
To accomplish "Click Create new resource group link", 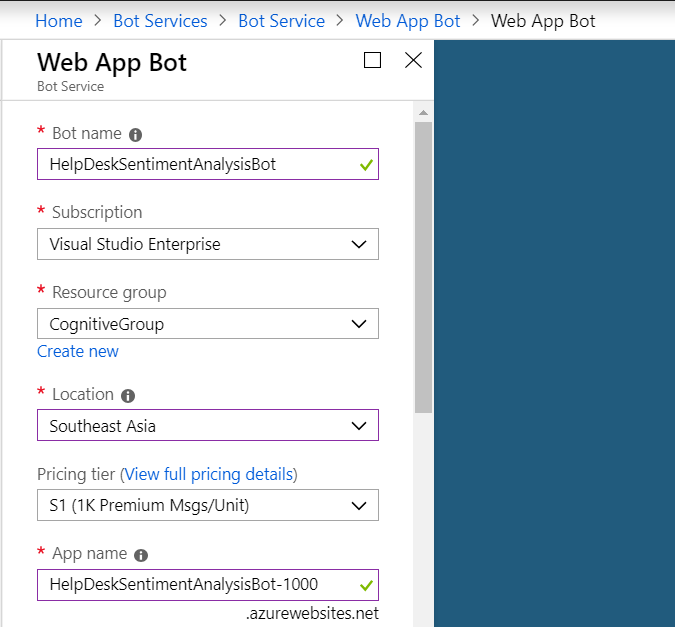I will coord(78,351).
